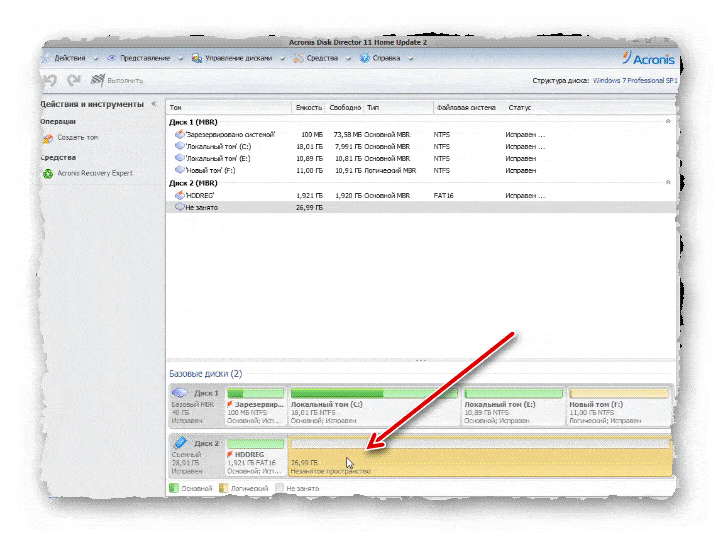The image size is (718, 535).
Task: Sort by the Емкость column header
Action: 309,108
